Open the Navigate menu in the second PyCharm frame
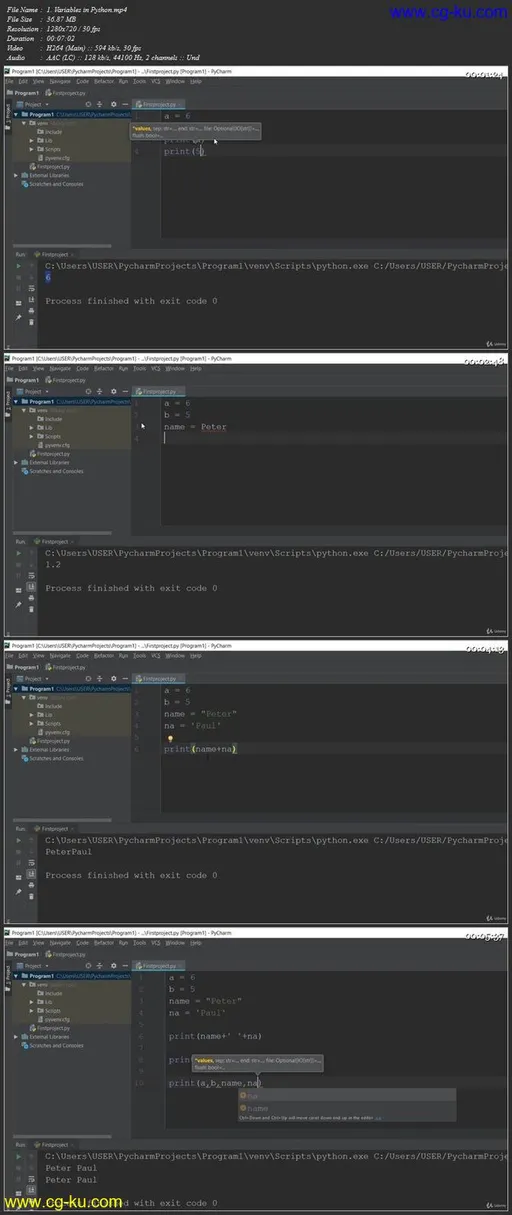 pyautogui.click(x=62, y=368)
